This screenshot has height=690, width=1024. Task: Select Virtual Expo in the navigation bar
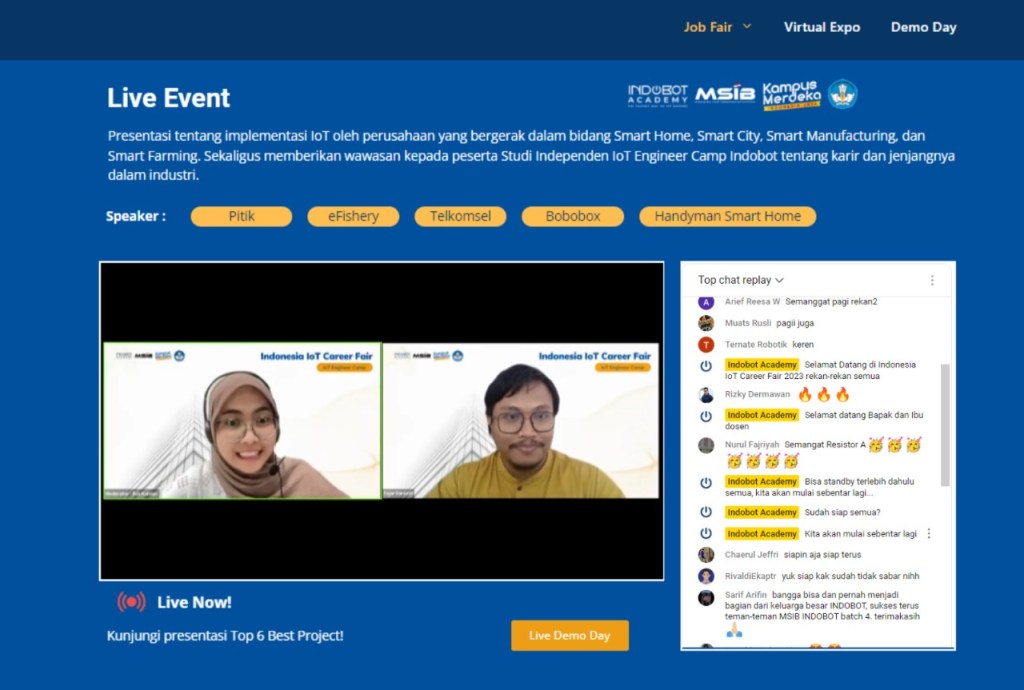(x=822, y=27)
